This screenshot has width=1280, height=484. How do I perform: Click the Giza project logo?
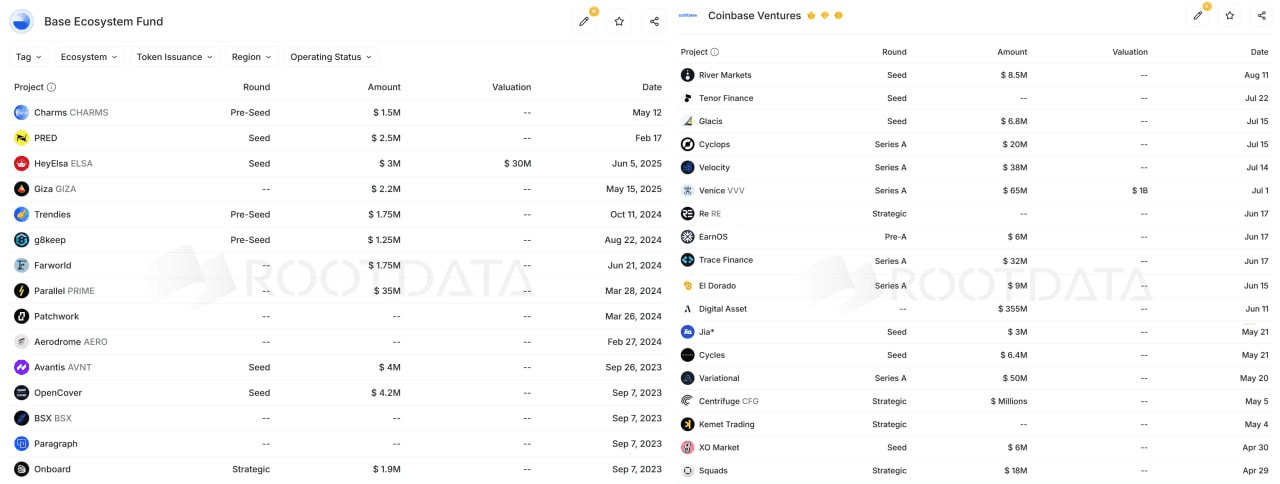(22, 189)
